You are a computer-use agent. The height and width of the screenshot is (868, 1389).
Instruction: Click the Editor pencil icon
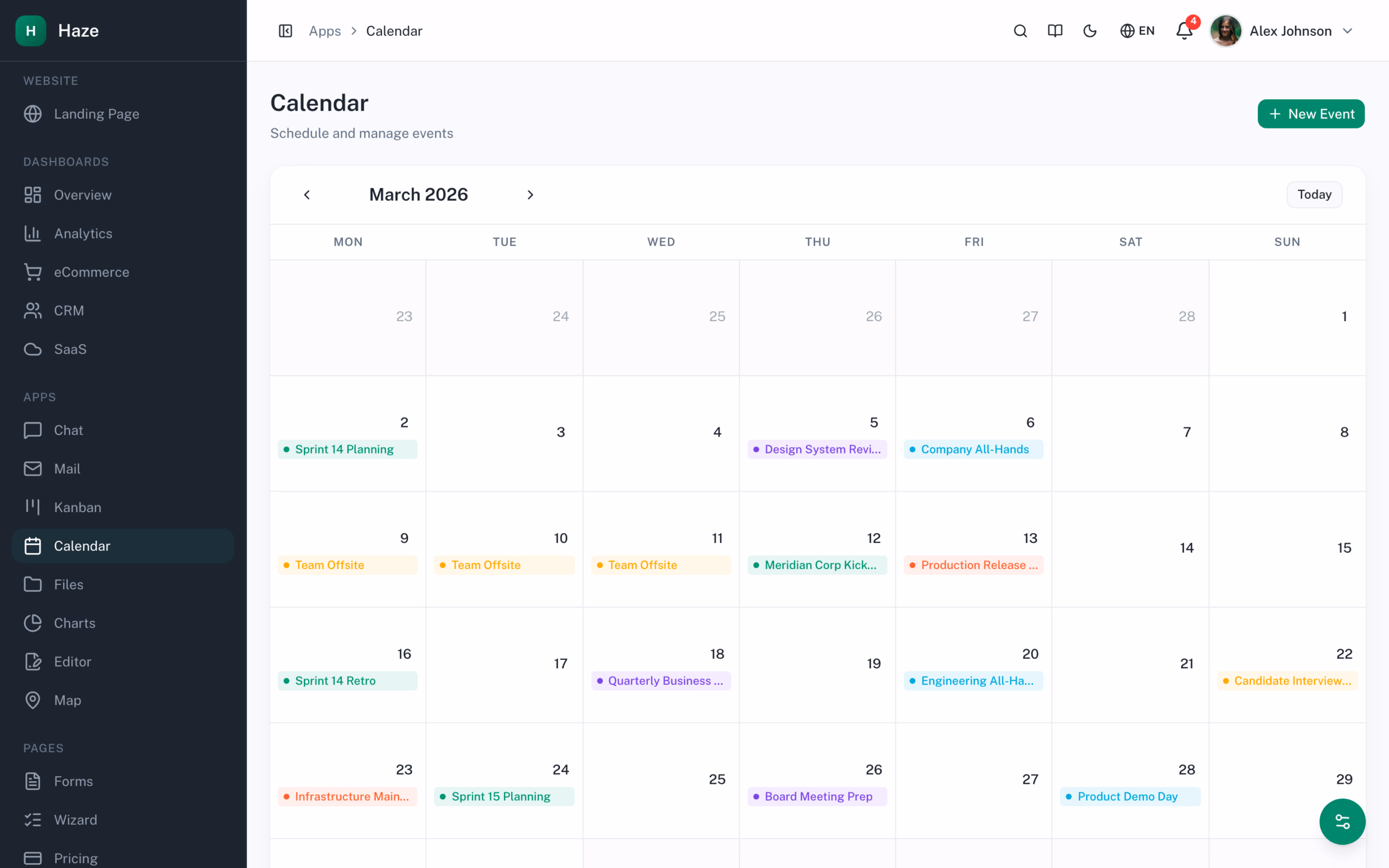tap(33, 661)
